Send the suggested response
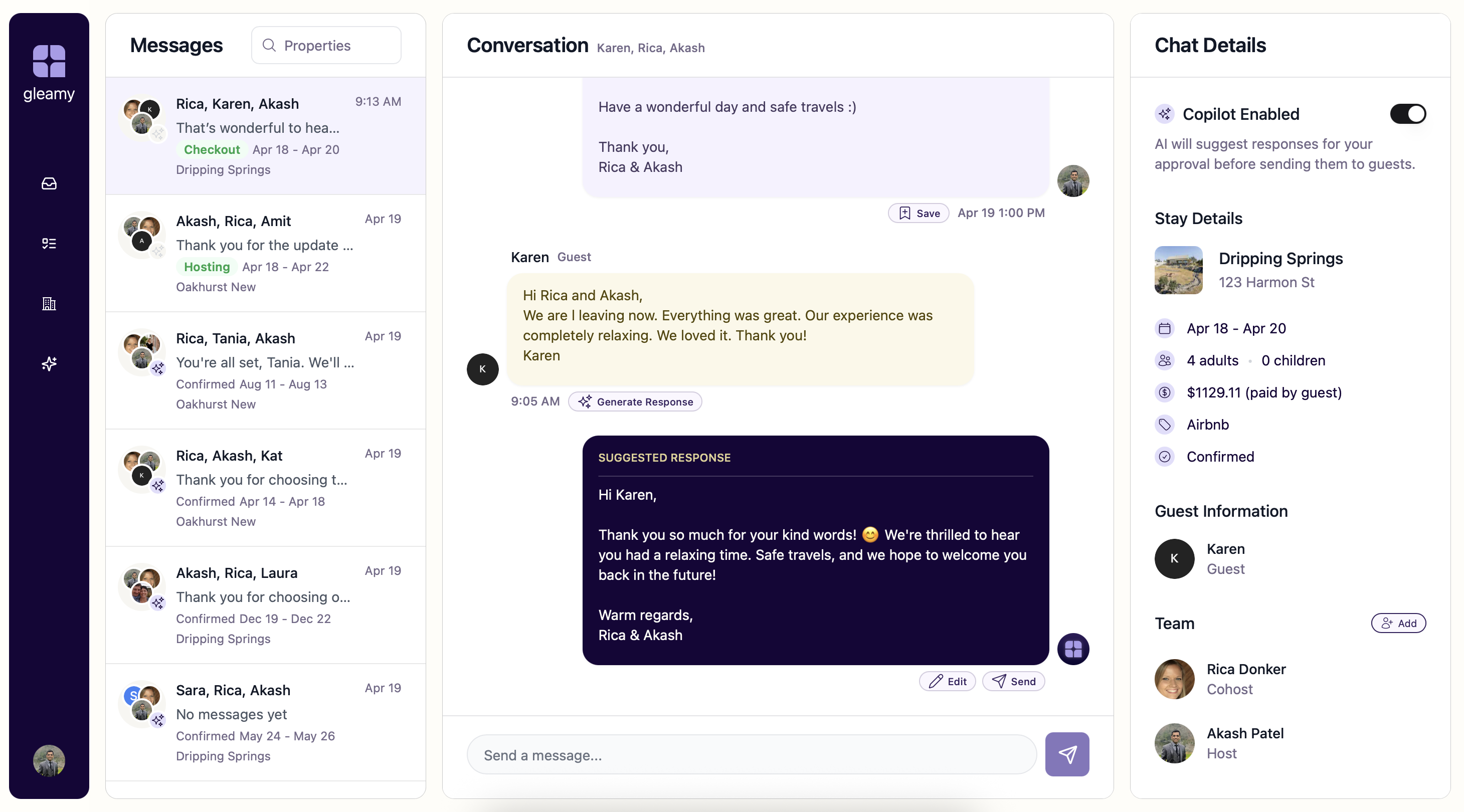 click(x=1013, y=681)
